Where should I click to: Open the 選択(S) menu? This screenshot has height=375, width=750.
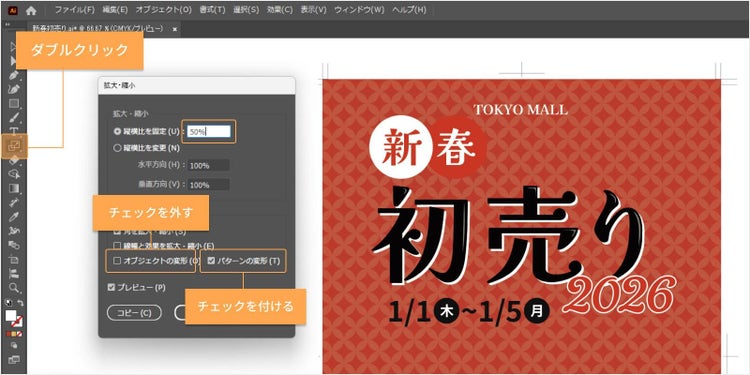tap(246, 10)
